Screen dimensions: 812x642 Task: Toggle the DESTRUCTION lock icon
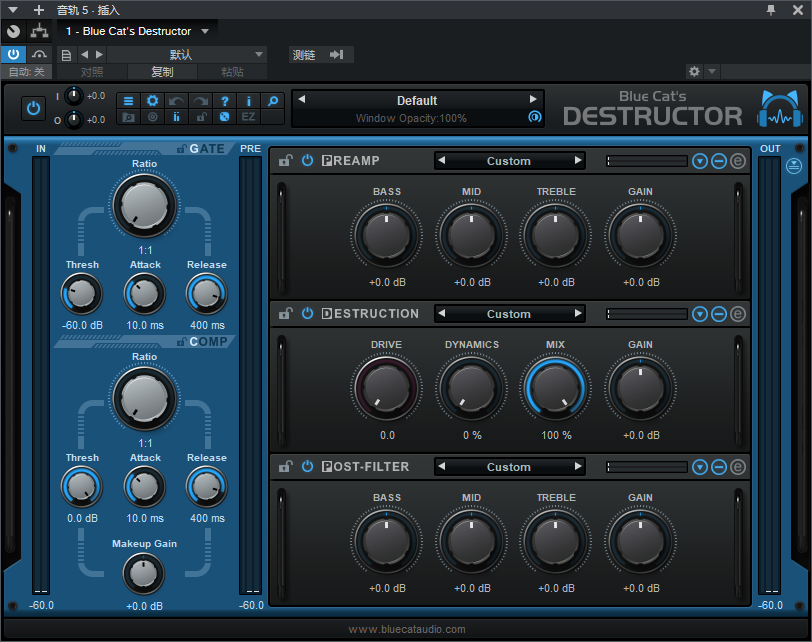(285, 313)
